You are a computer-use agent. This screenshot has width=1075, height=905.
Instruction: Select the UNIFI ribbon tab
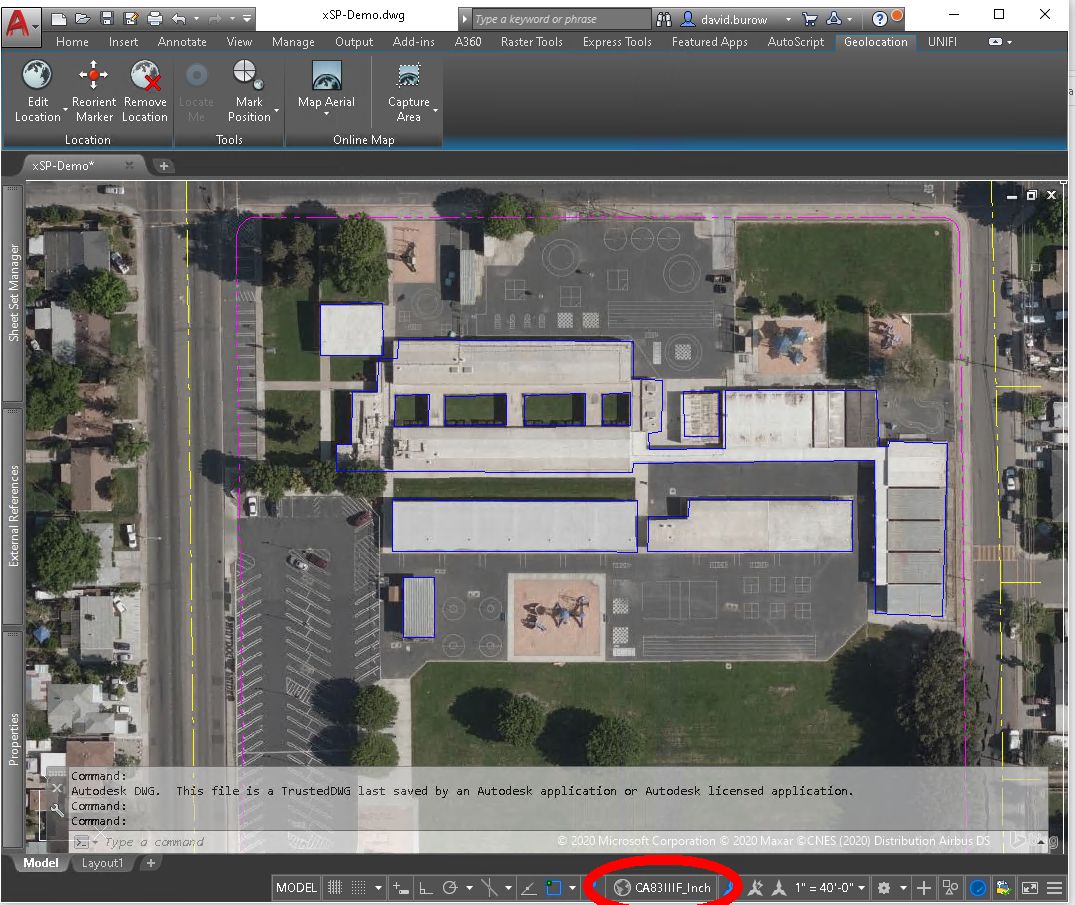click(x=942, y=42)
